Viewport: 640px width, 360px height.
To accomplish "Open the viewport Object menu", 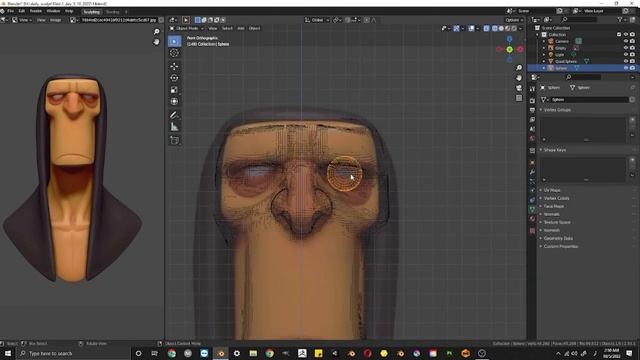I will pos(254,28).
